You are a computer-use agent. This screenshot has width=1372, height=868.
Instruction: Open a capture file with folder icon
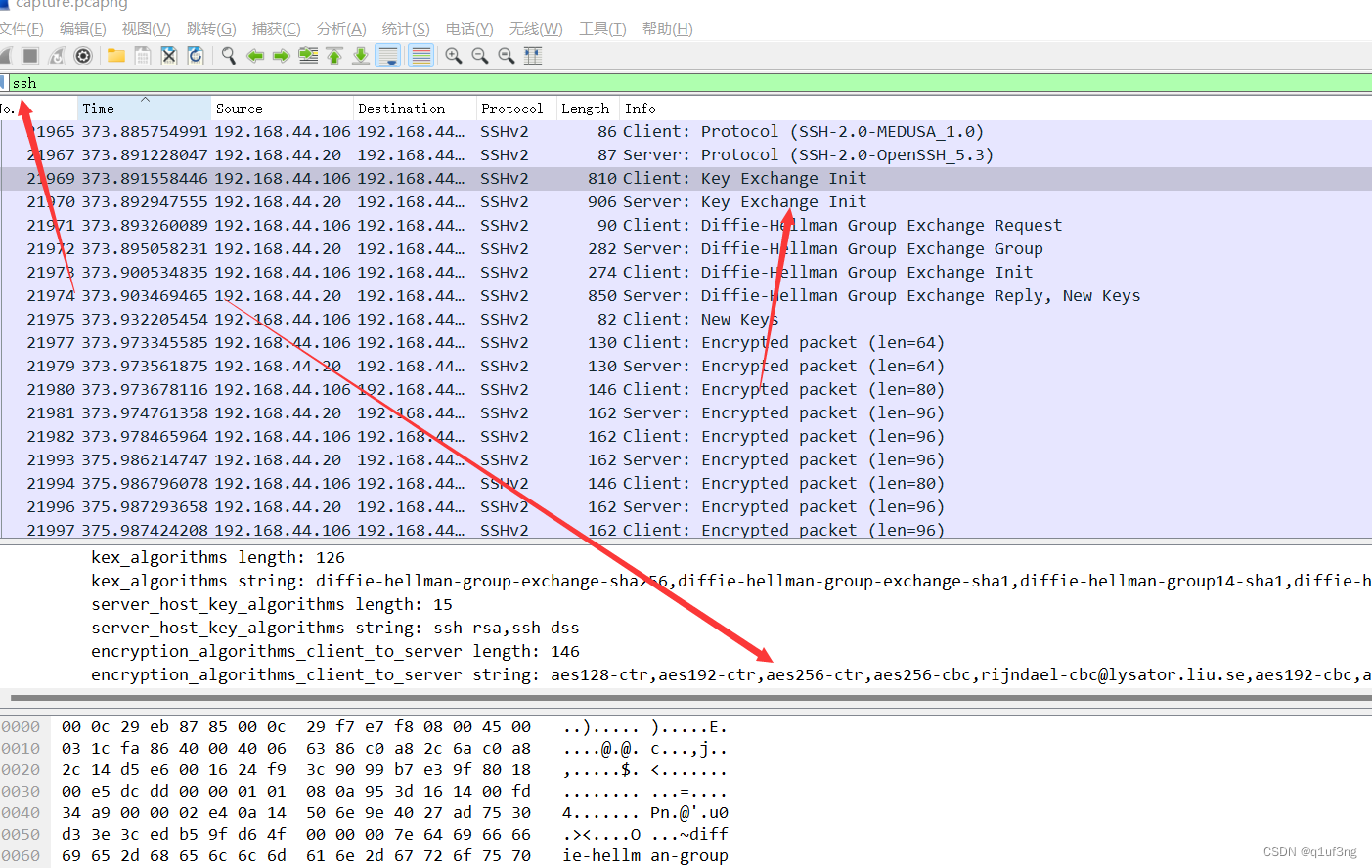(x=116, y=56)
